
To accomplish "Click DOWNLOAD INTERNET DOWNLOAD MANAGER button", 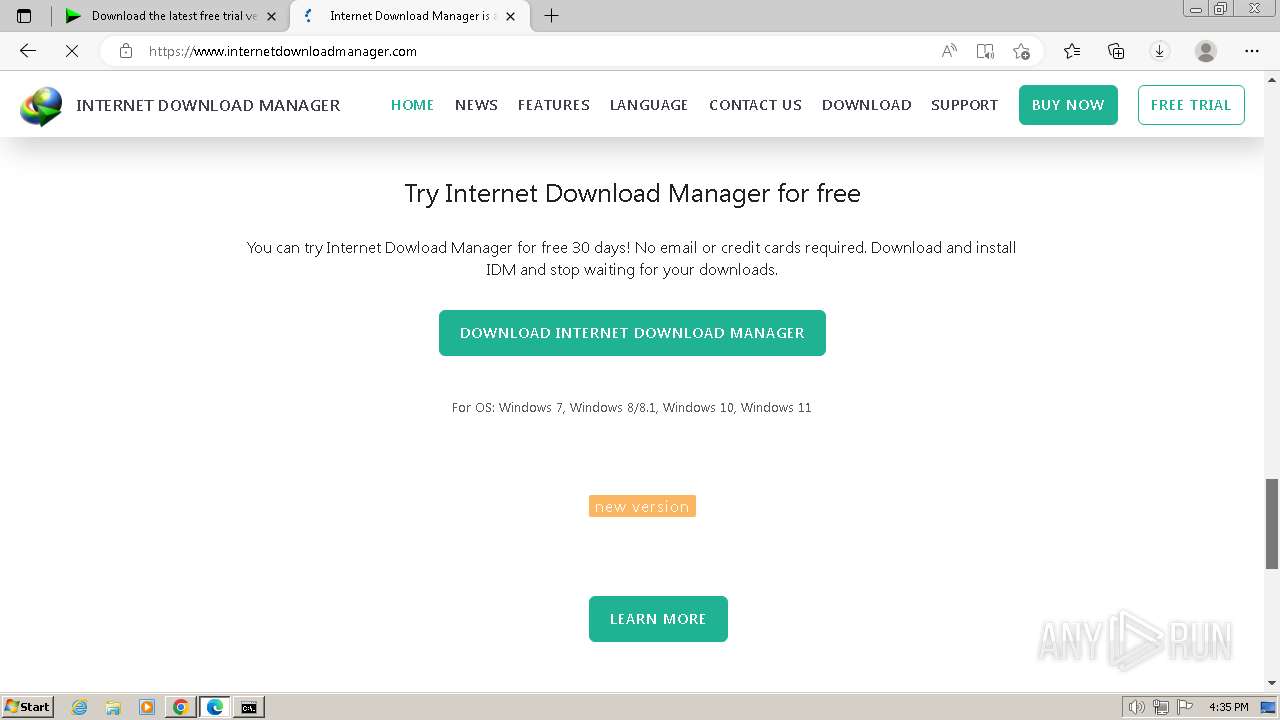I will click(632, 333).
